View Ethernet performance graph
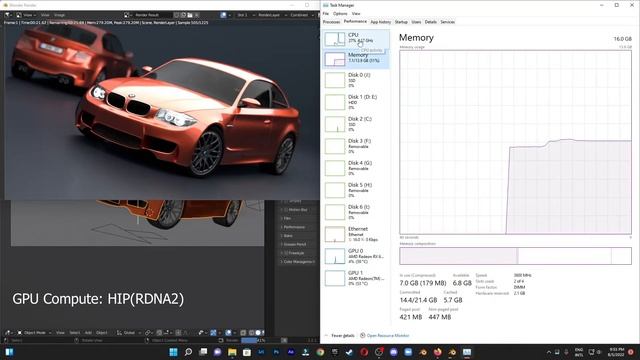This screenshot has height=360, width=640. click(x=356, y=234)
